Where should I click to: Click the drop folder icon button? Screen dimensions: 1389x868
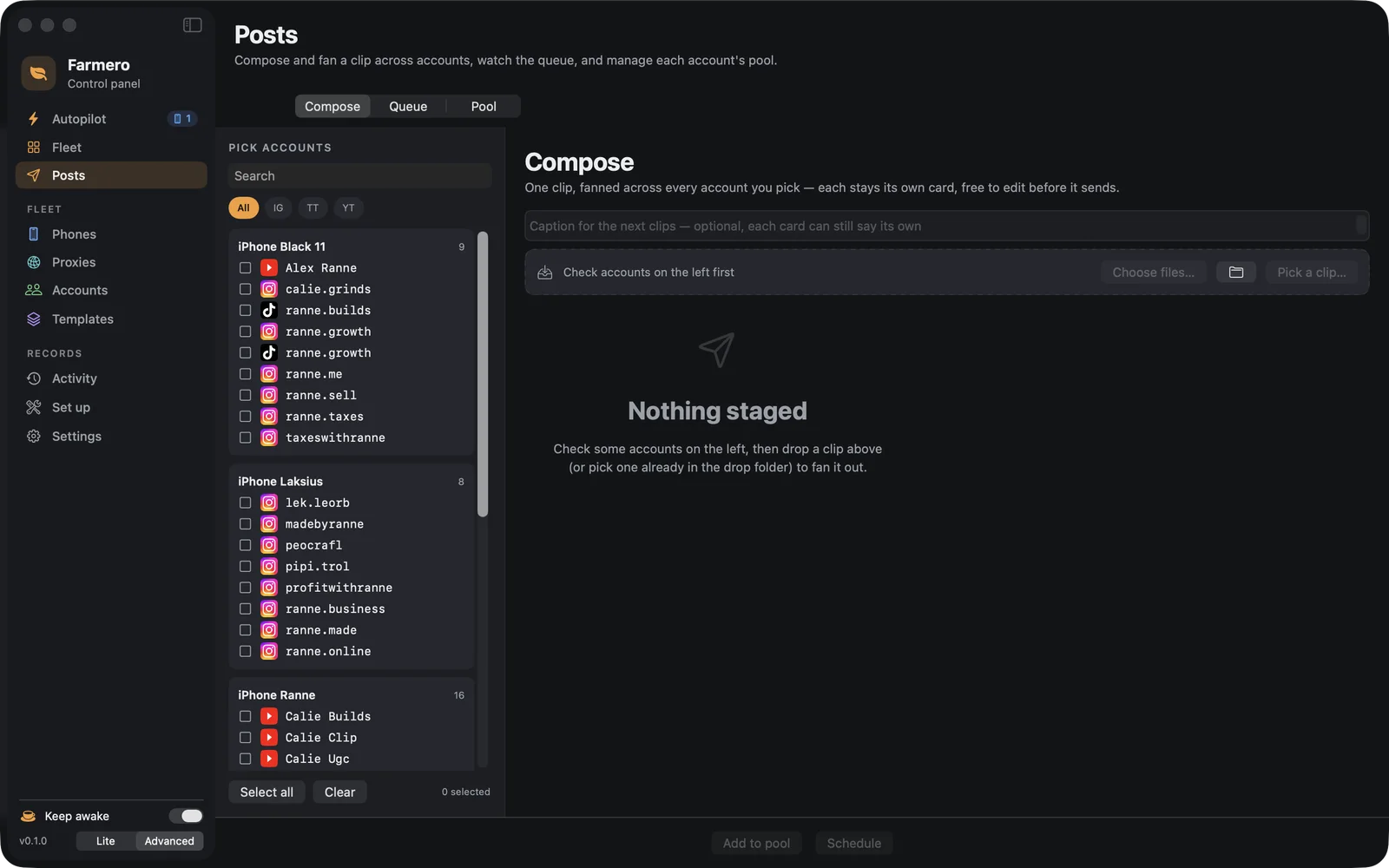1236,273
